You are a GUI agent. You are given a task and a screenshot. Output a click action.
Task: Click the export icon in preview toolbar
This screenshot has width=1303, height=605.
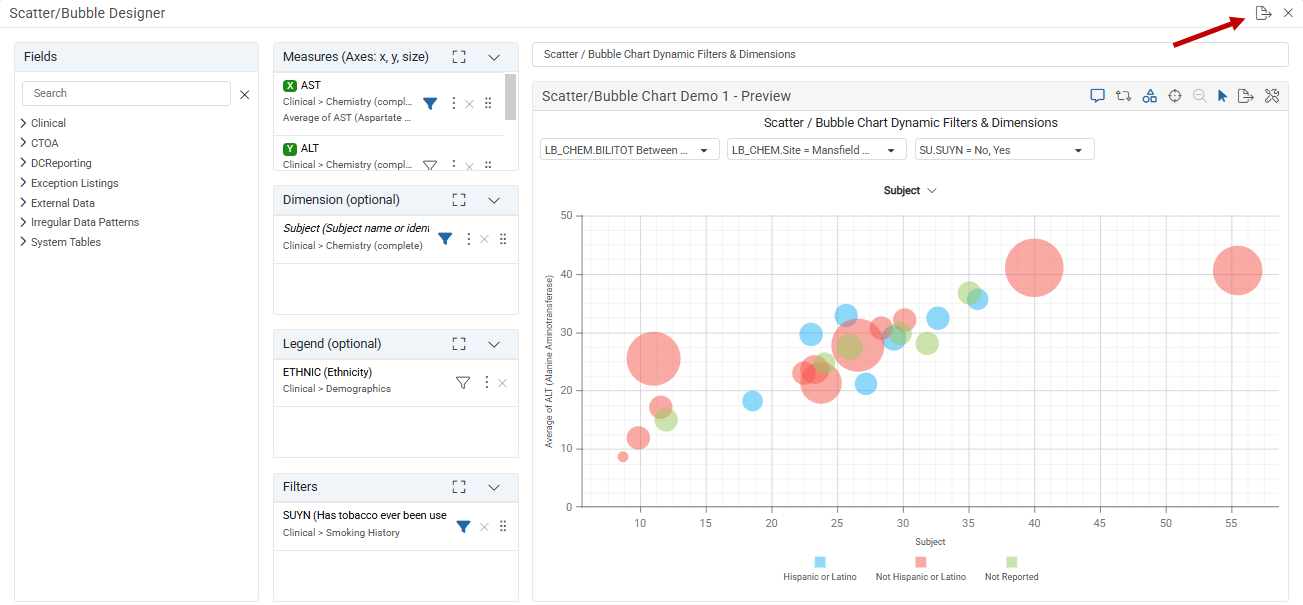[x=1245, y=96]
